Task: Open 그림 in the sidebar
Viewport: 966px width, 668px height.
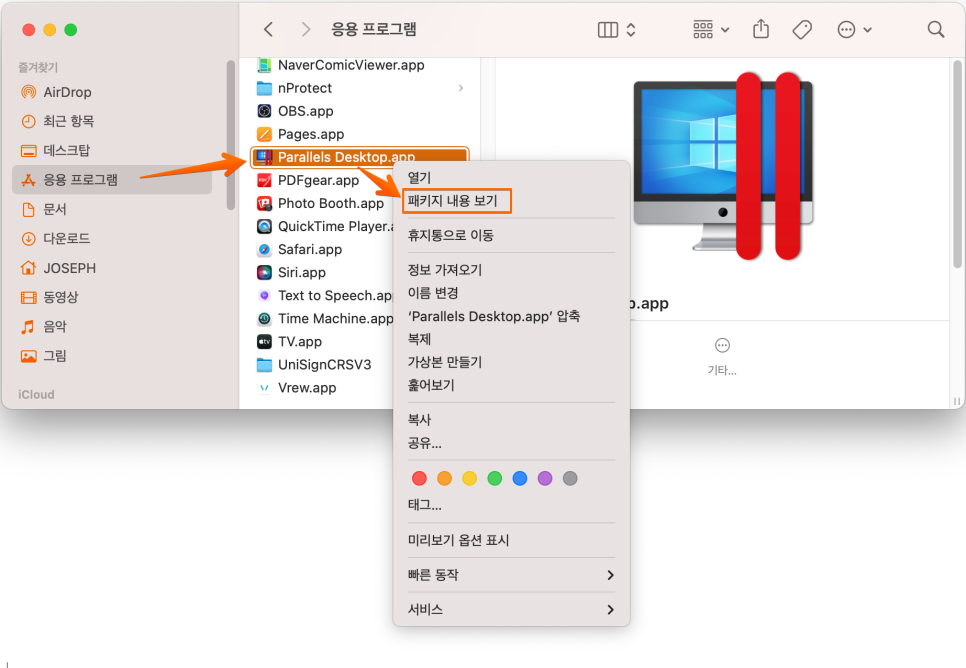Action: [112, 356]
